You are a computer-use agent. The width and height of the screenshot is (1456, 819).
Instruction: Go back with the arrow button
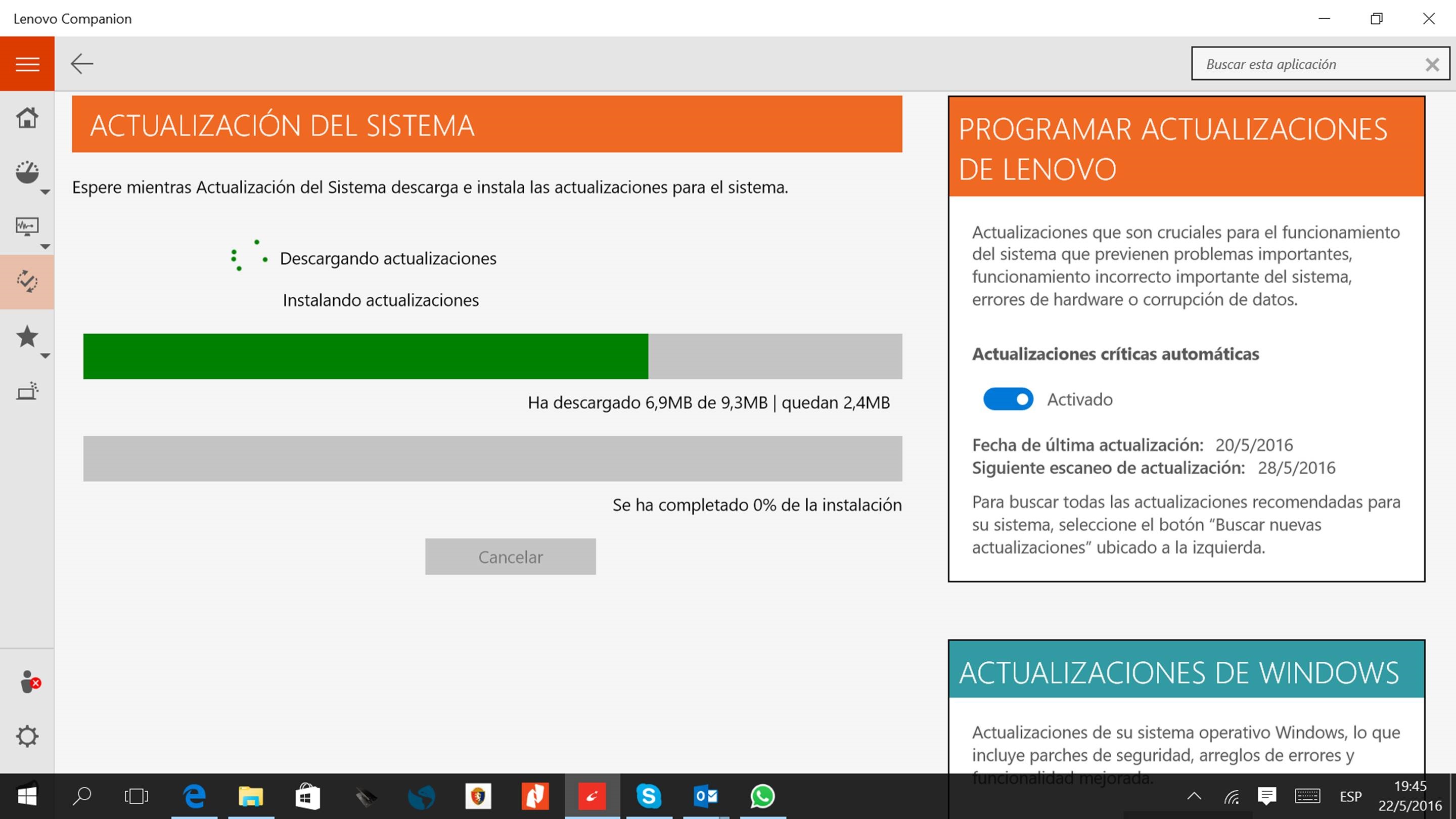[x=82, y=64]
